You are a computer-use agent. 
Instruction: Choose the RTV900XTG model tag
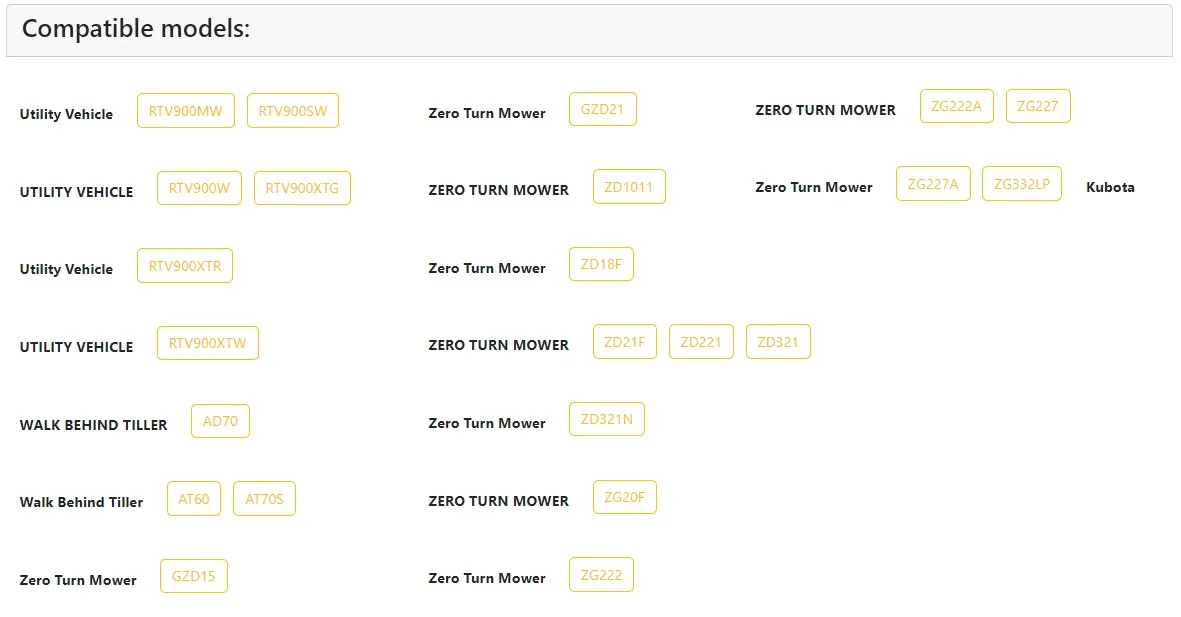(x=302, y=188)
